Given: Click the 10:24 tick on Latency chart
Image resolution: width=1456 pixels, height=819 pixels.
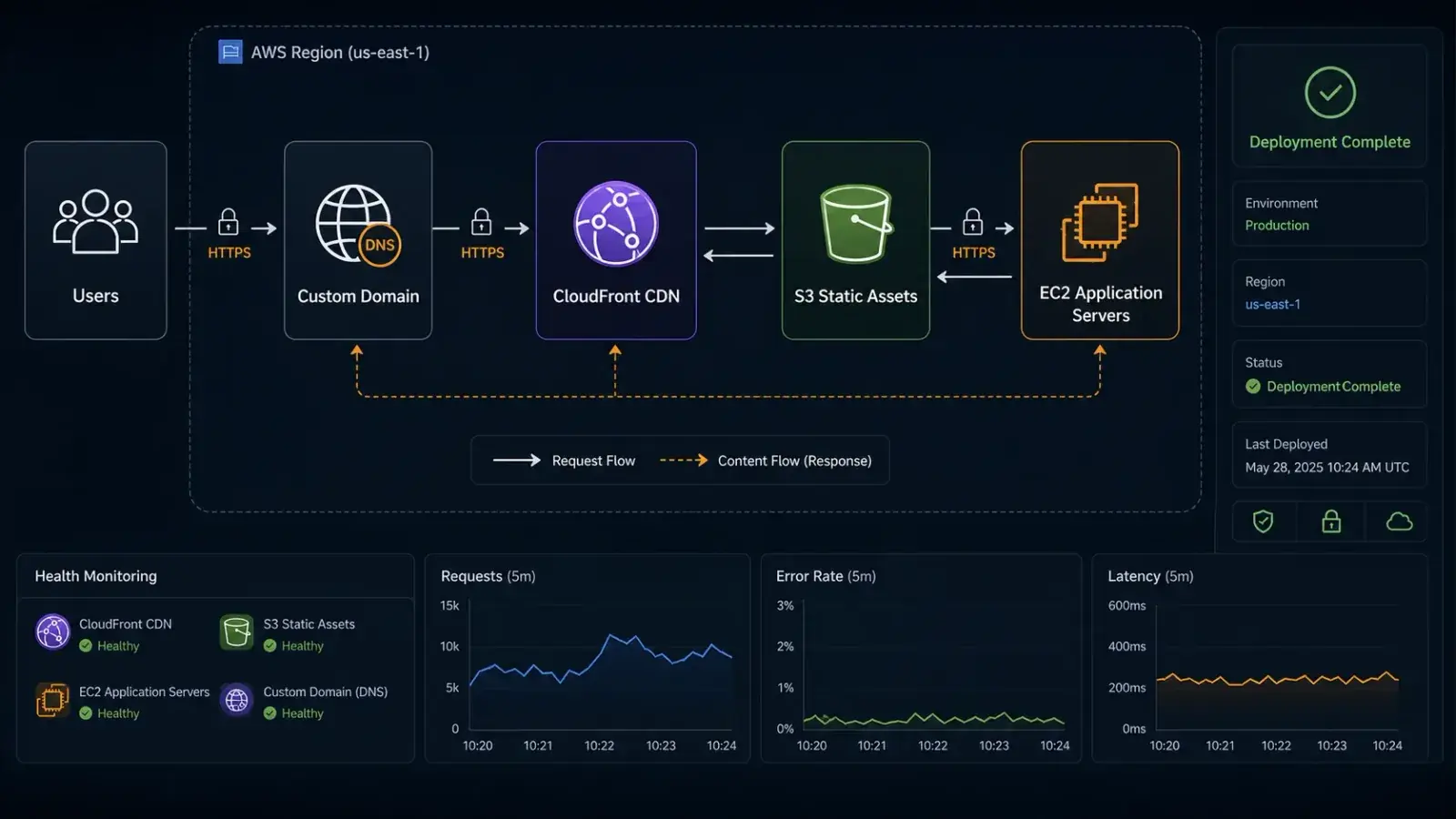Looking at the screenshot, I should [1387, 746].
